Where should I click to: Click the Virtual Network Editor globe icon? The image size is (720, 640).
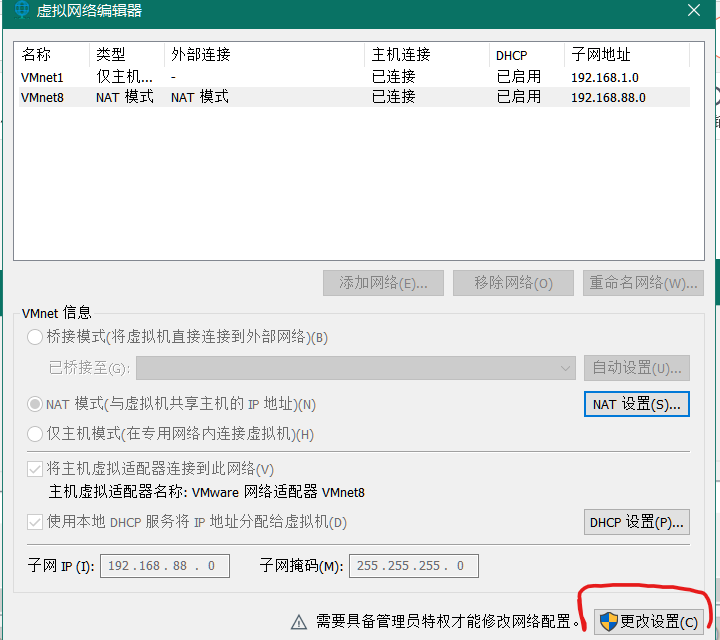pos(21,10)
